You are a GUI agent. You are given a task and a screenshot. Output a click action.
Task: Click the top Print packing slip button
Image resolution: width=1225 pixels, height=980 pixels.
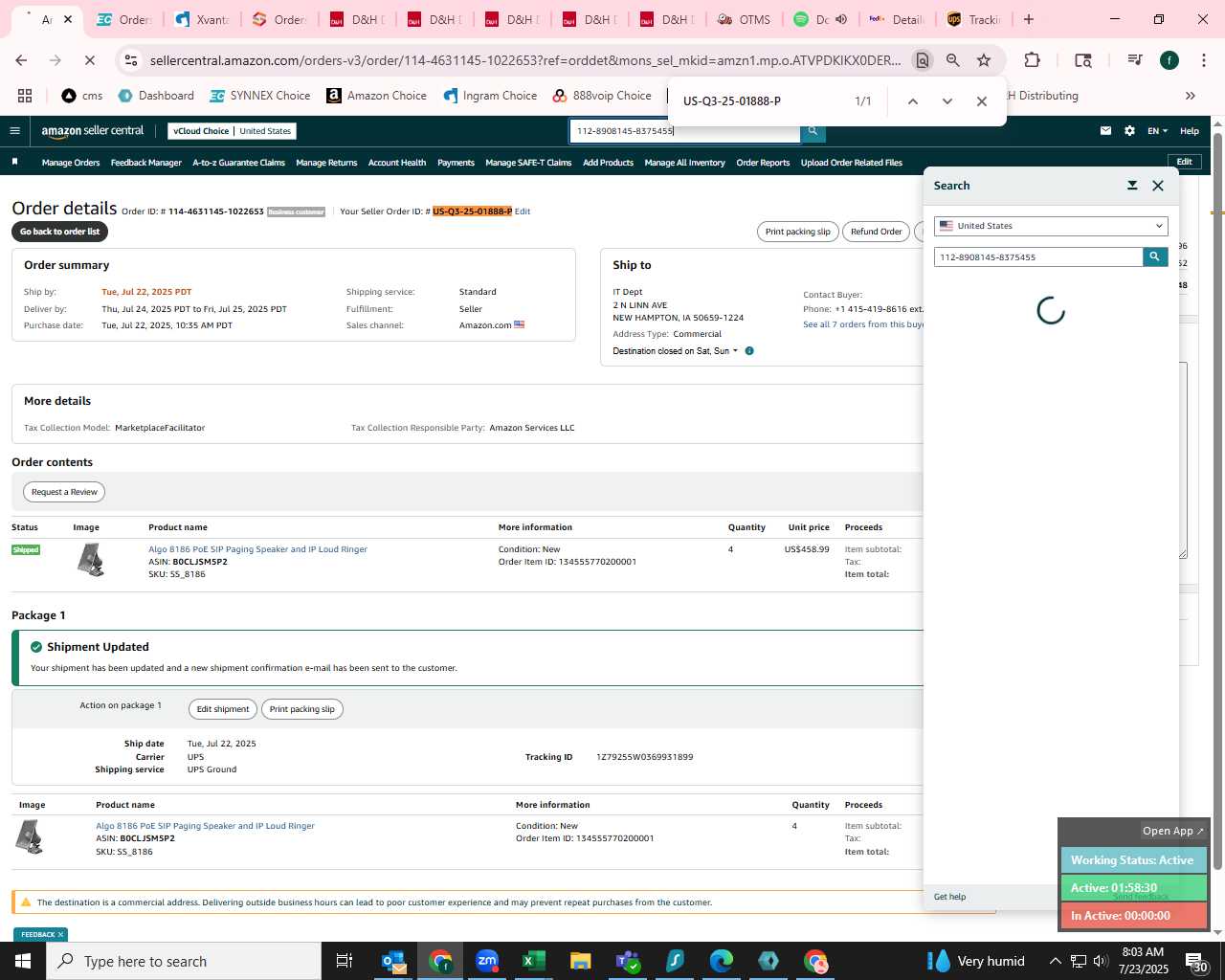click(x=798, y=232)
